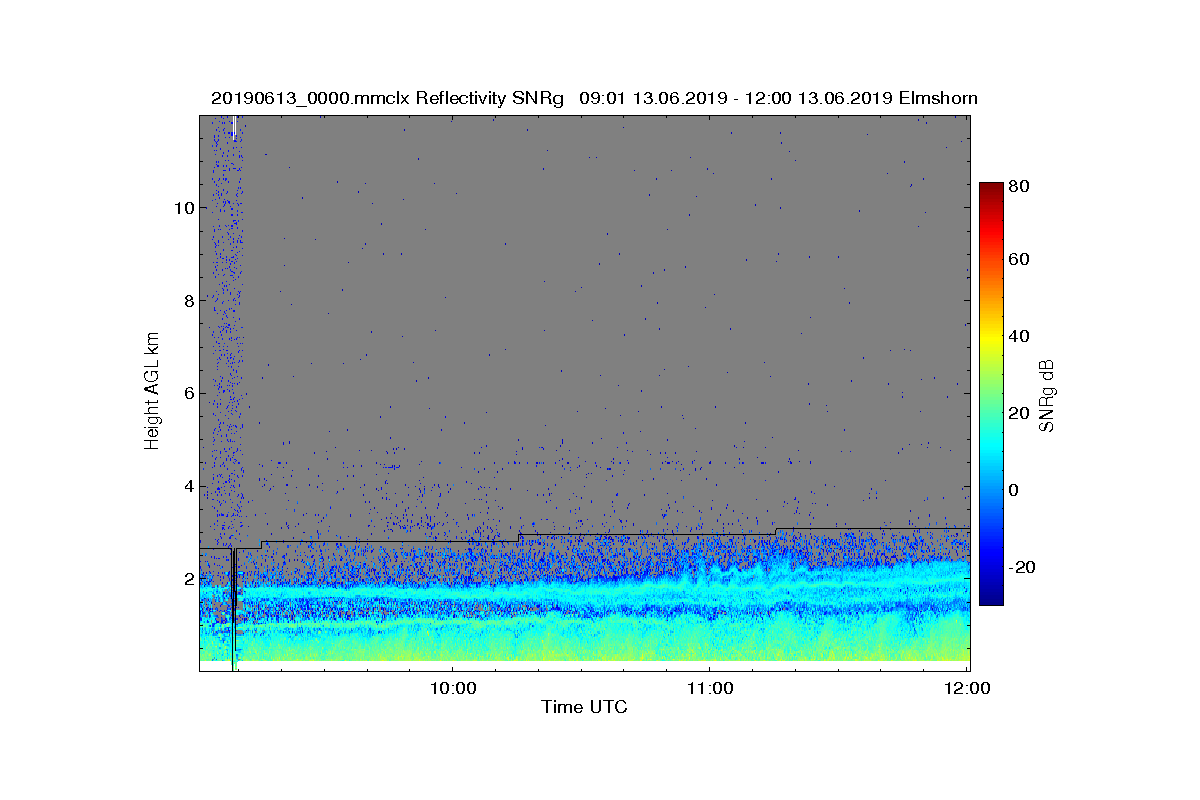The height and width of the screenshot is (800, 1200).
Task: Click the plot title text
Action: pyautogui.click(x=594, y=98)
